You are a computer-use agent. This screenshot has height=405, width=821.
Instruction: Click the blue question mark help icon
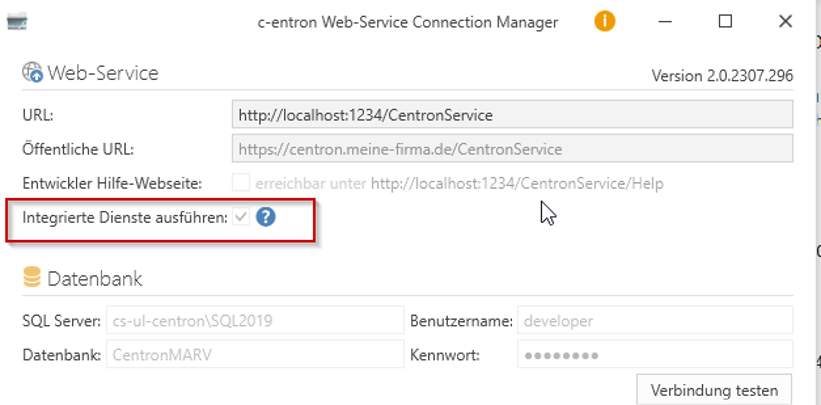265,216
